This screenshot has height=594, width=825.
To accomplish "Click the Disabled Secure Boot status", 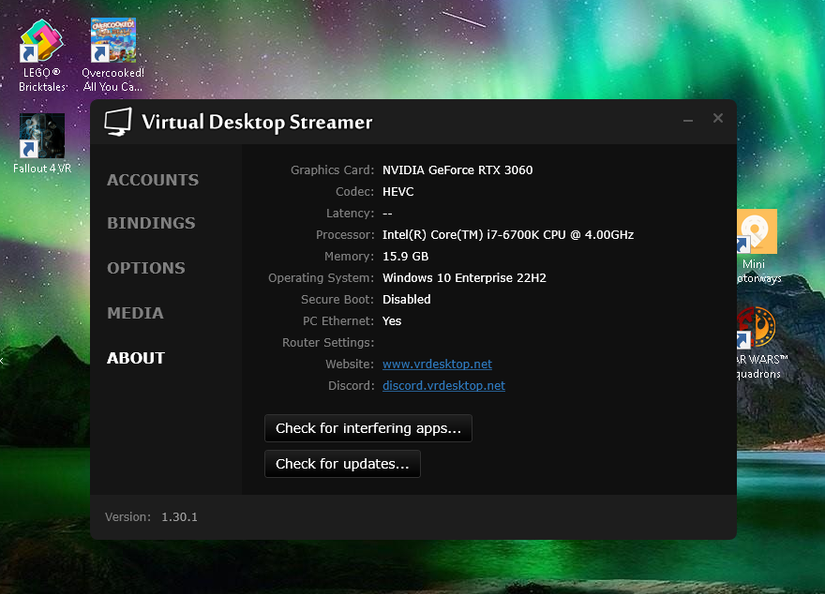I will [x=407, y=299].
